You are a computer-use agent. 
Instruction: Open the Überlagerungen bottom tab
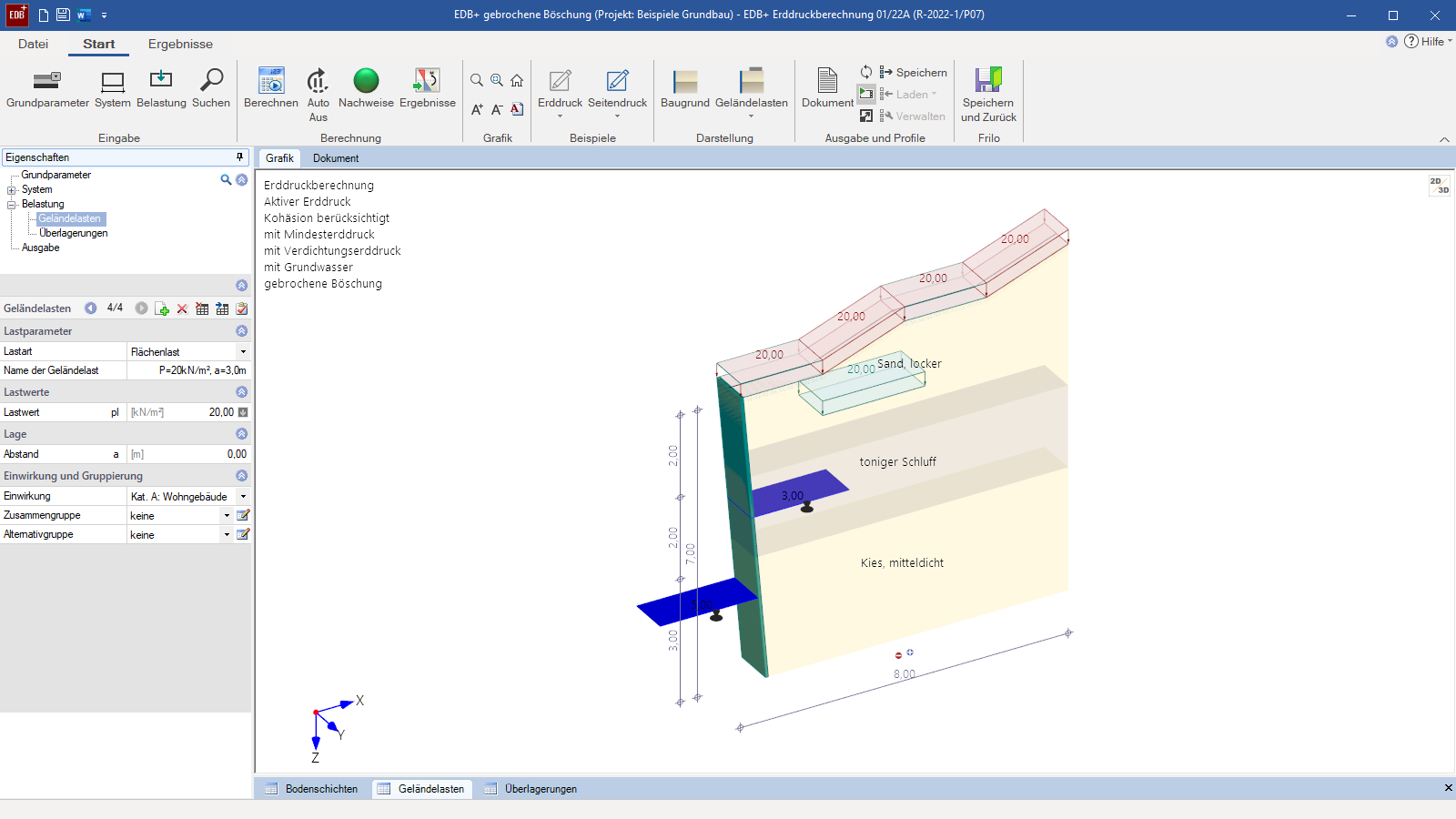531,789
